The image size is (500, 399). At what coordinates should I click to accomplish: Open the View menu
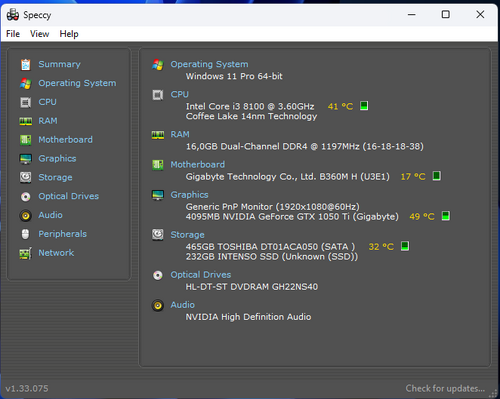coord(39,34)
